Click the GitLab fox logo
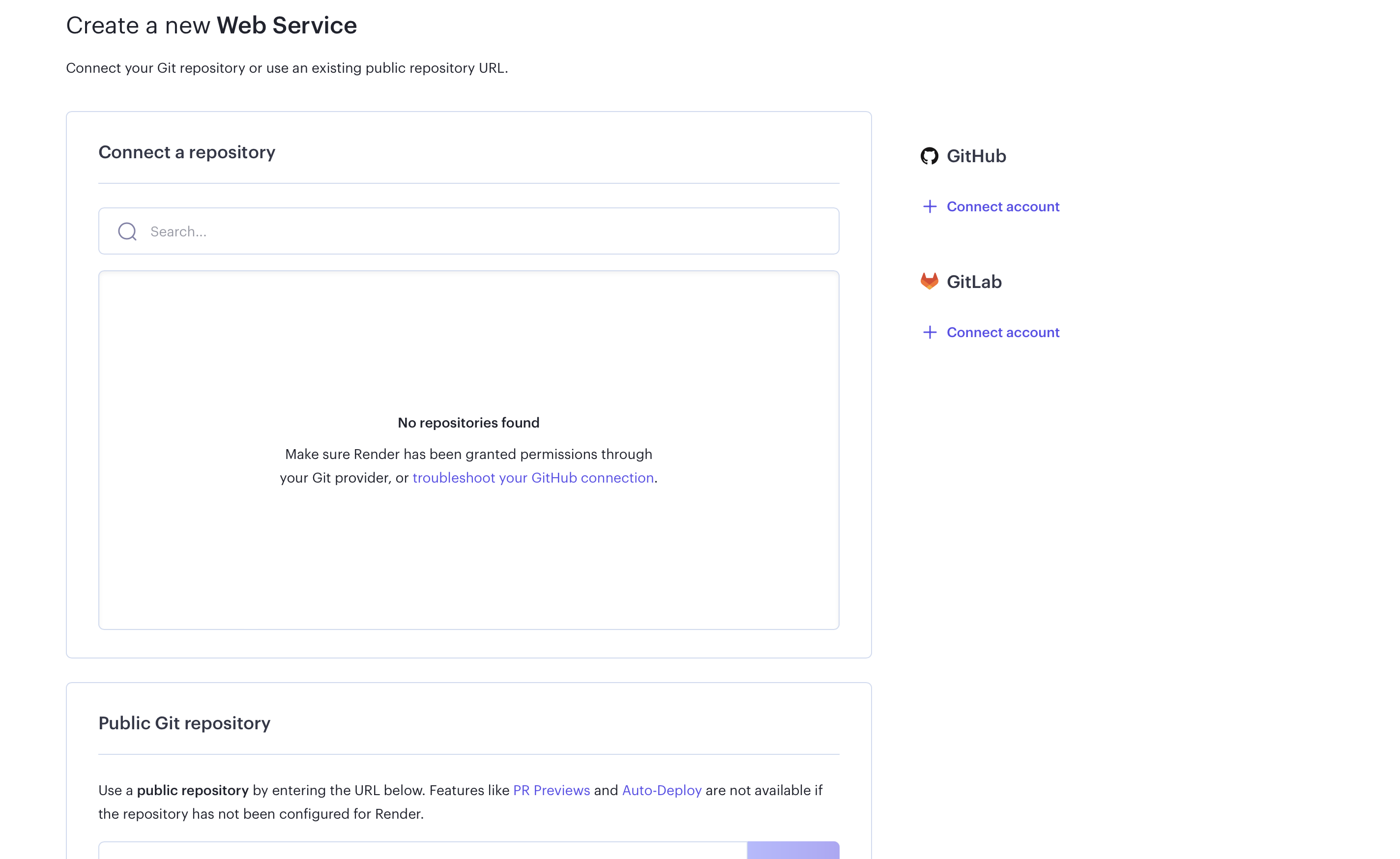1400x859 pixels. (x=929, y=281)
